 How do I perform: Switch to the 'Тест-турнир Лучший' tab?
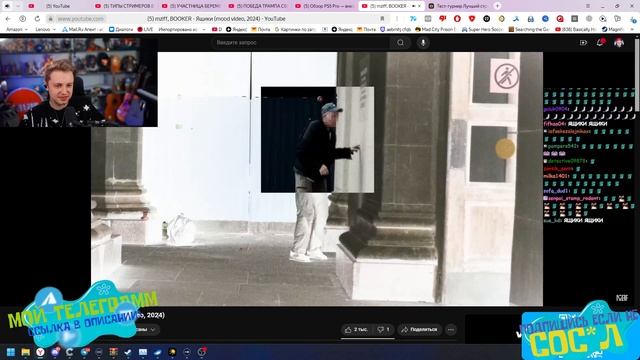pyautogui.click(x=458, y=6)
